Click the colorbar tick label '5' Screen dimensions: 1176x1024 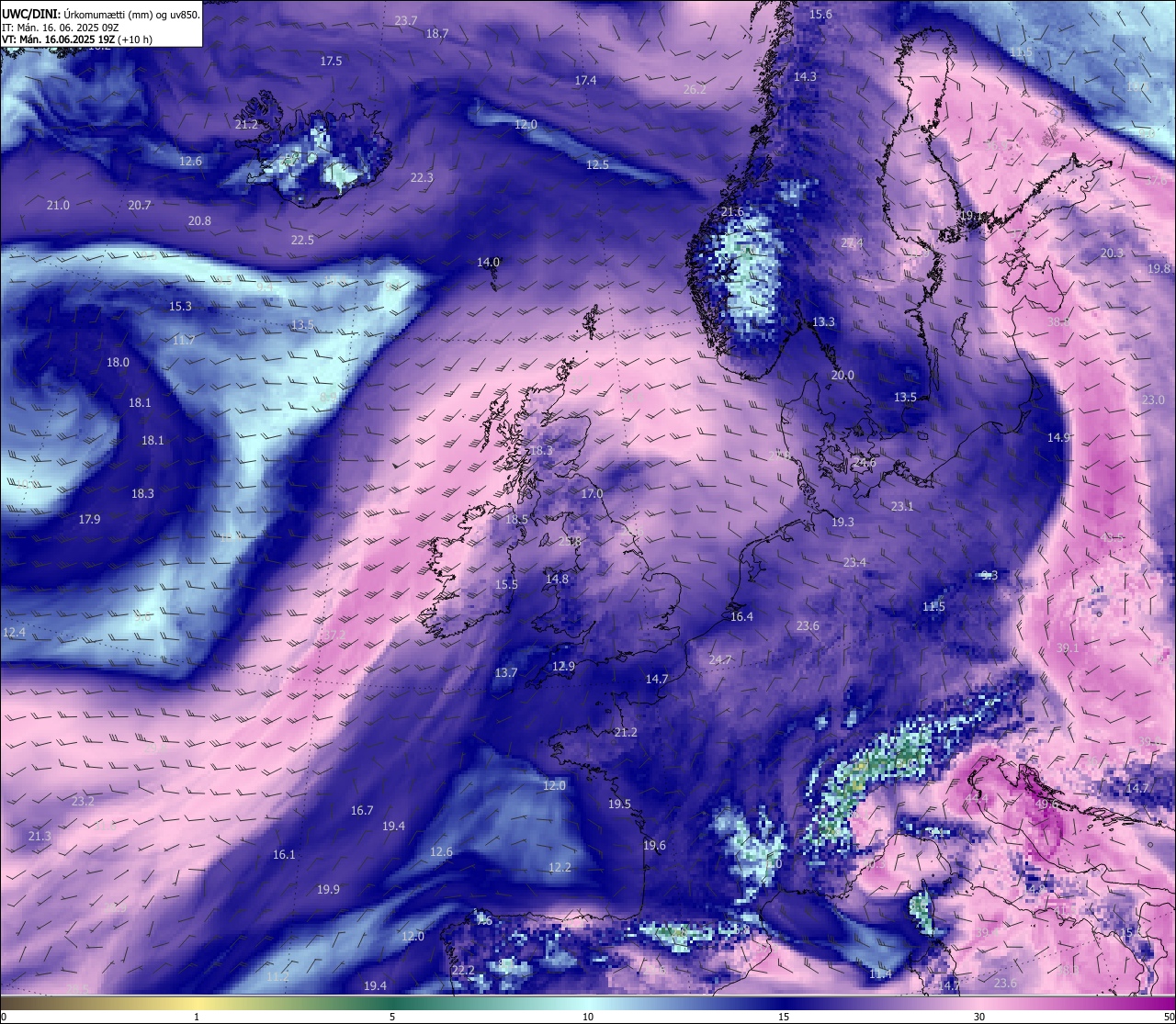(x=392, y=1017)
